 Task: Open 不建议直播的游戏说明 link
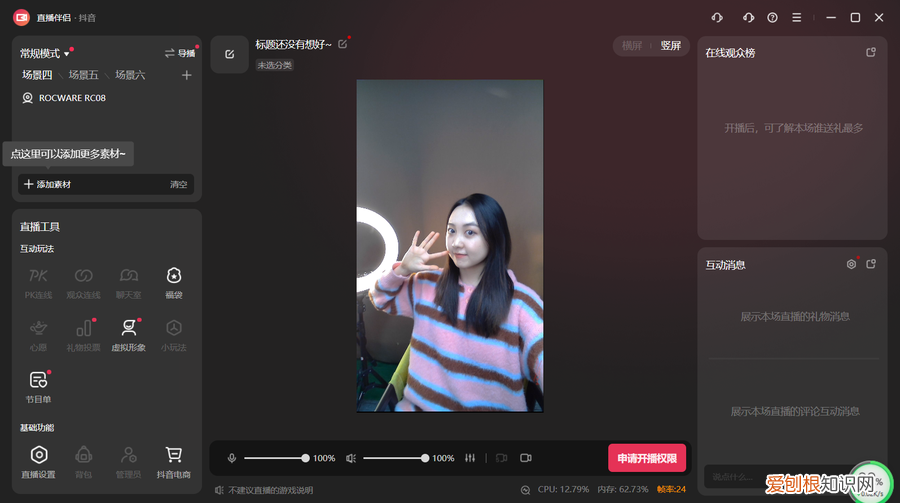264,490
